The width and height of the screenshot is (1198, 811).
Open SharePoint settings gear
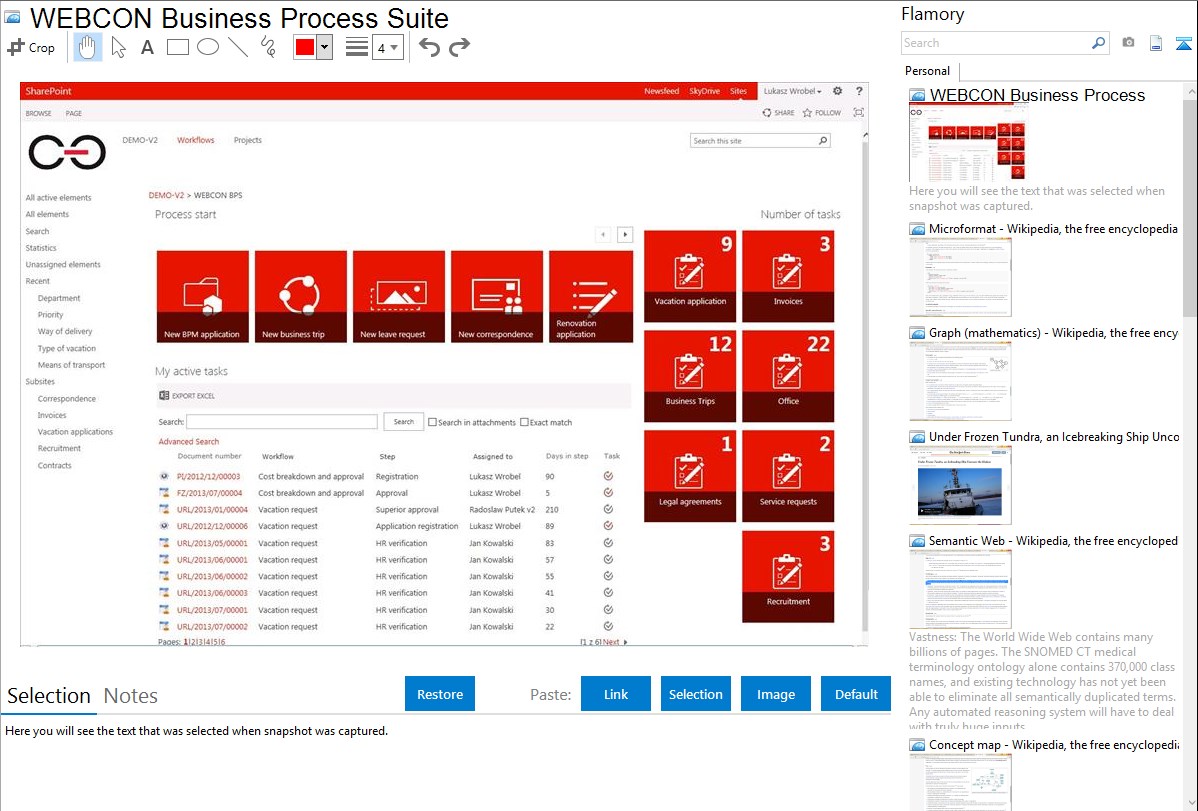tap(837, 91)
